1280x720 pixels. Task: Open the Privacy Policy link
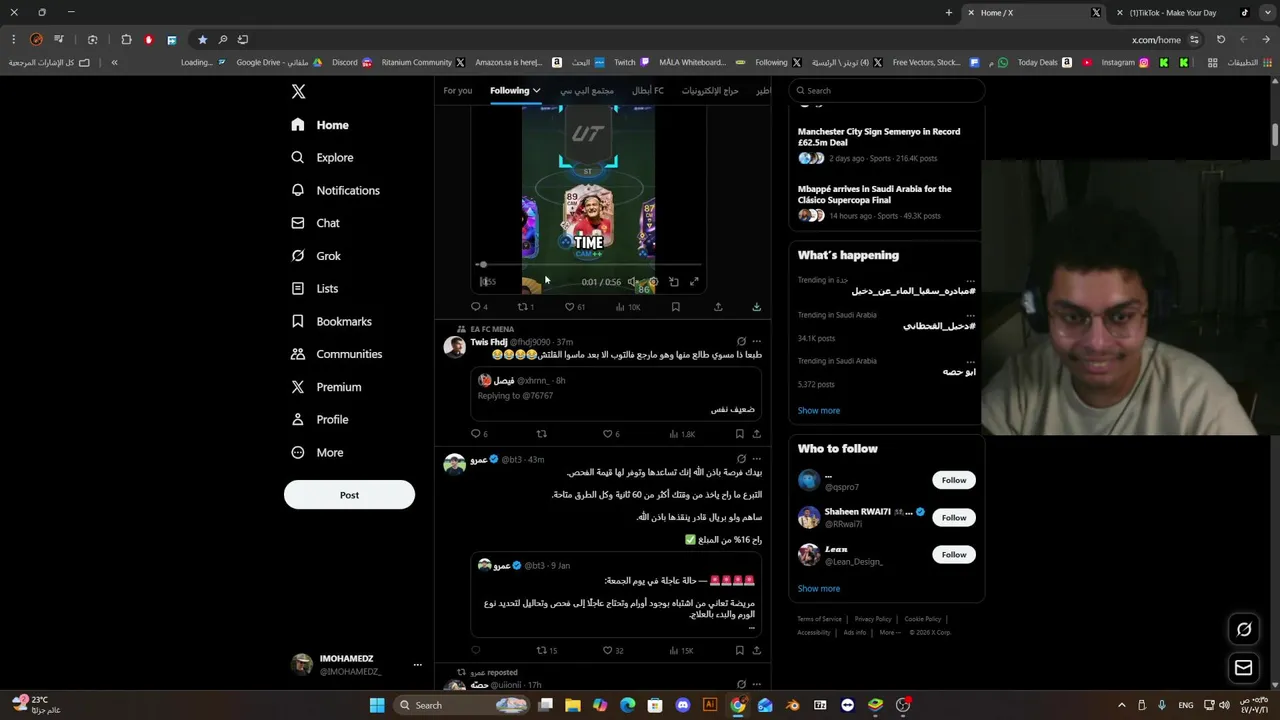click(873, 619)
